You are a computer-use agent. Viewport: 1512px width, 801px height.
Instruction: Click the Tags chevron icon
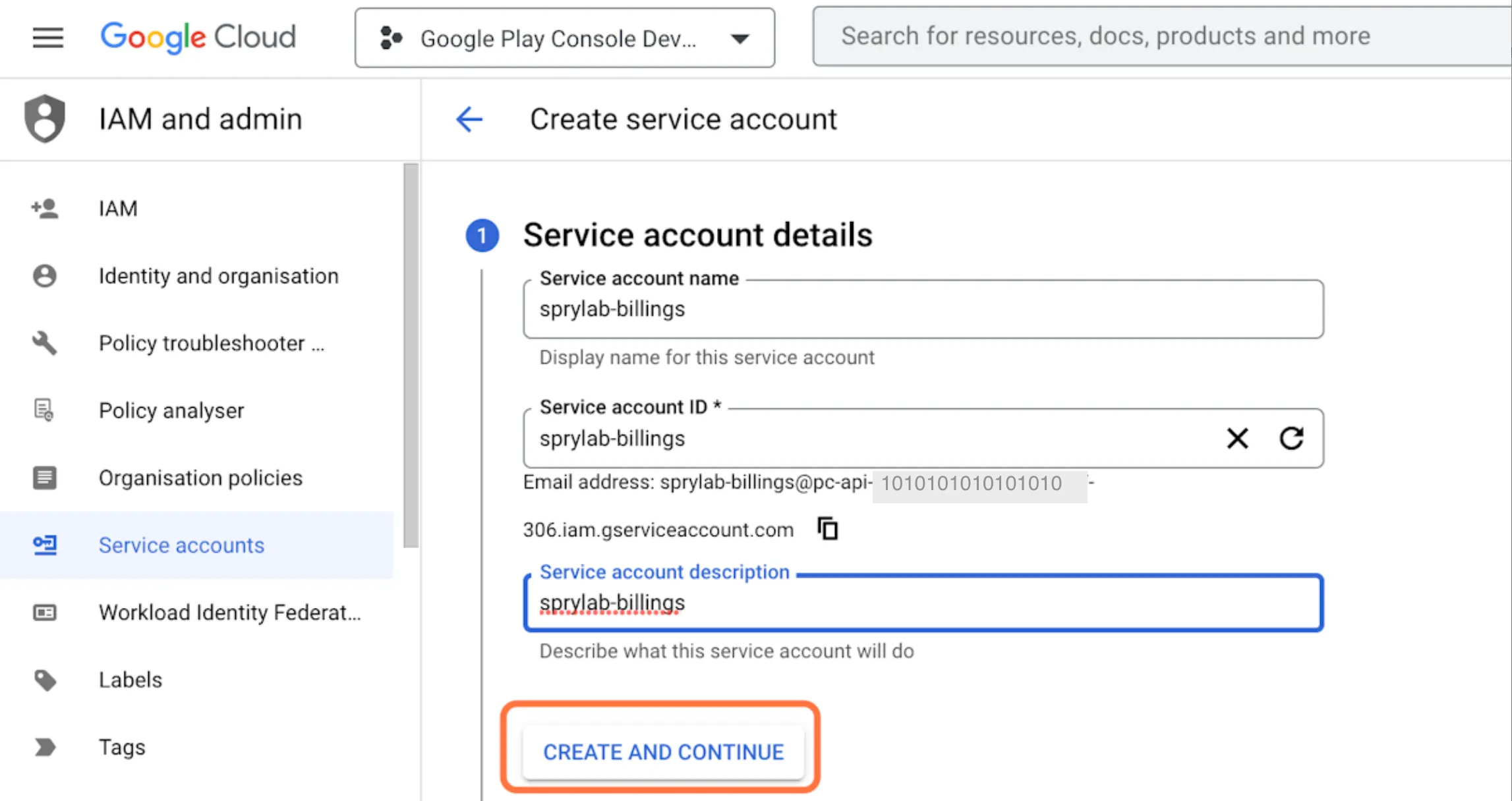(x=45, y=747)
